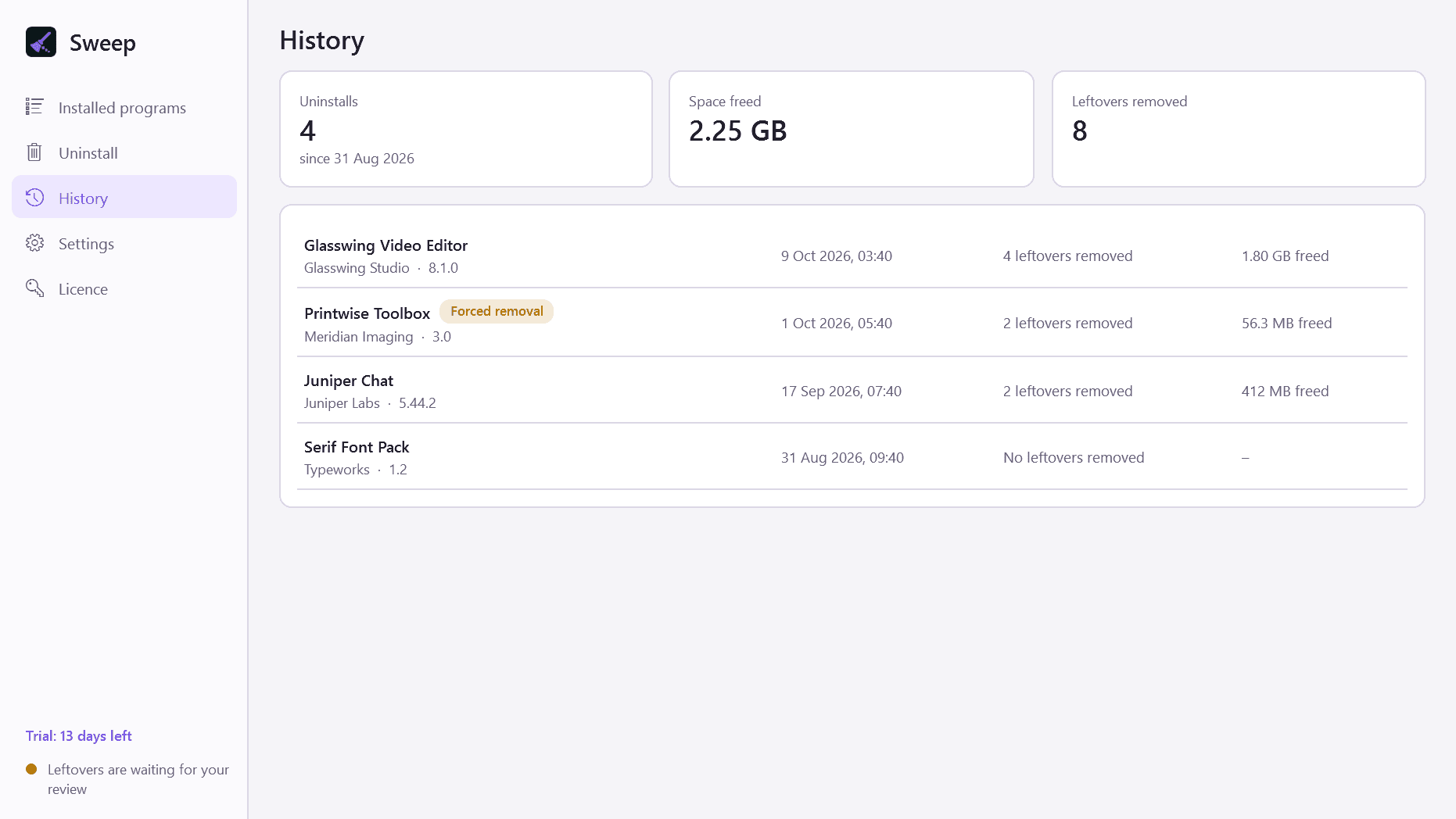Click the Space freed summary card
The height and width of the screenshot is (819, 1456).
[x=852, y=129]
